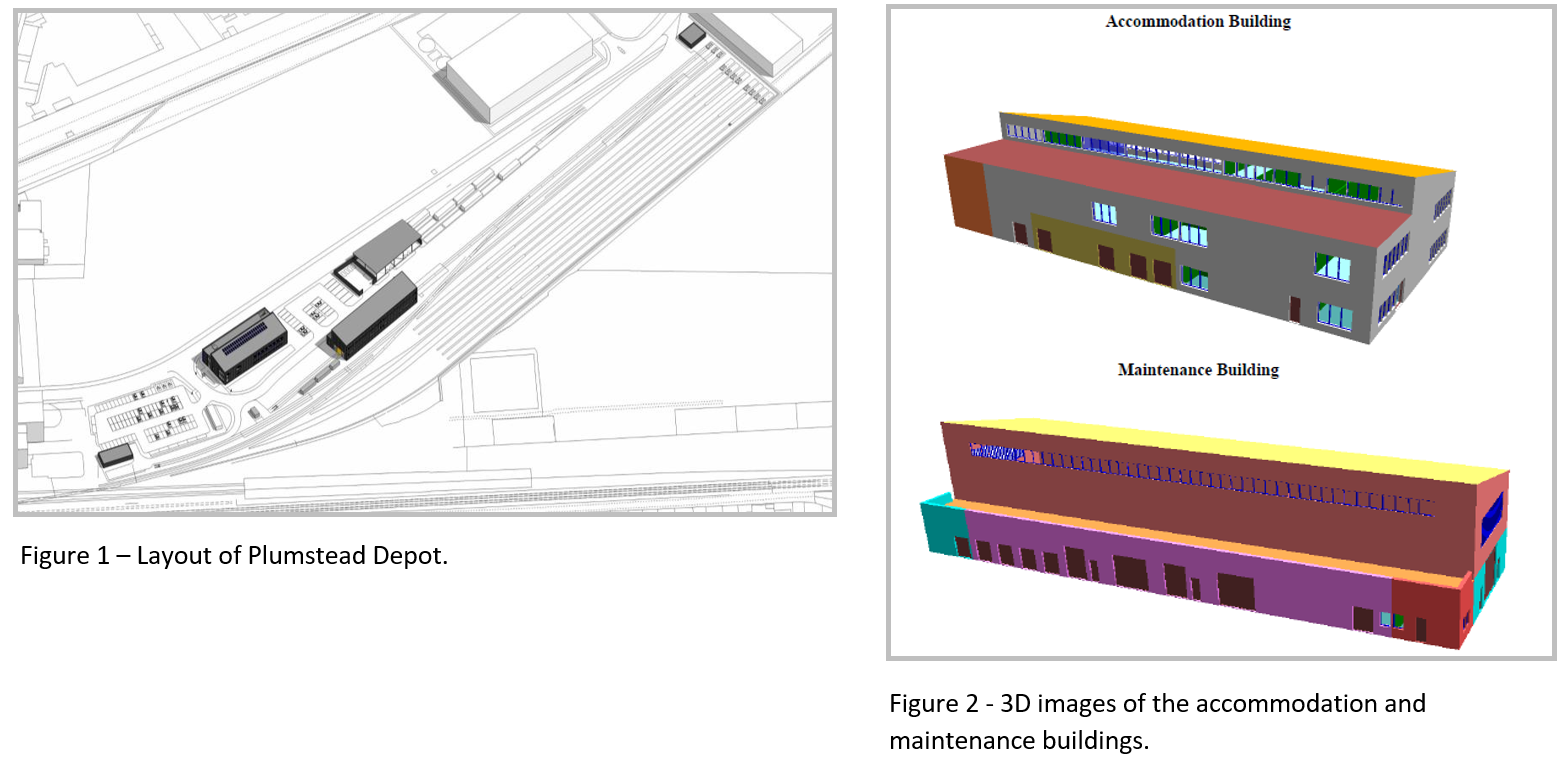The image size is (1564, 758).
Task: Click the 'Maintenance Building' heading
Action: coord(1198,370)
